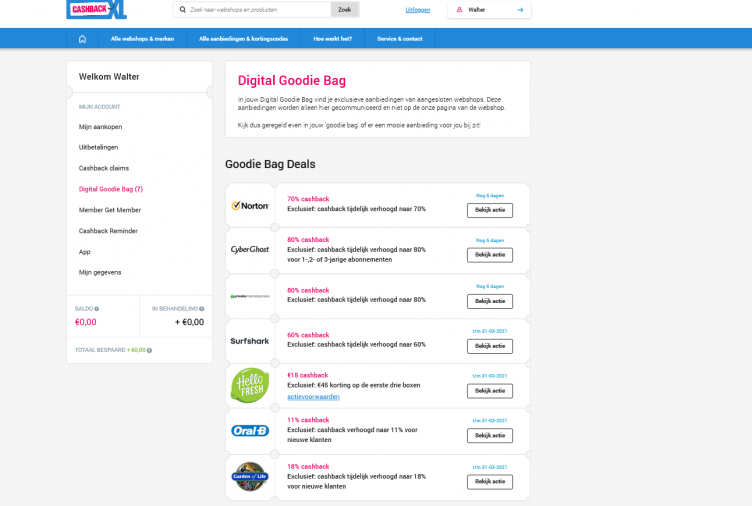The width and height of the screenshot is (752, 506).
Task: Click the Saldo info help icon
Action: (x=97, y=309)
